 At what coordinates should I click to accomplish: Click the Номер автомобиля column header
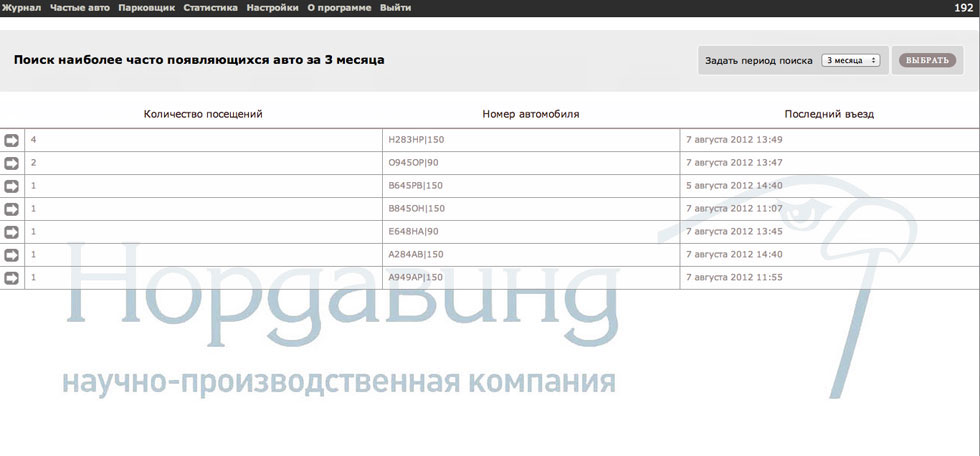coord(531,114)
